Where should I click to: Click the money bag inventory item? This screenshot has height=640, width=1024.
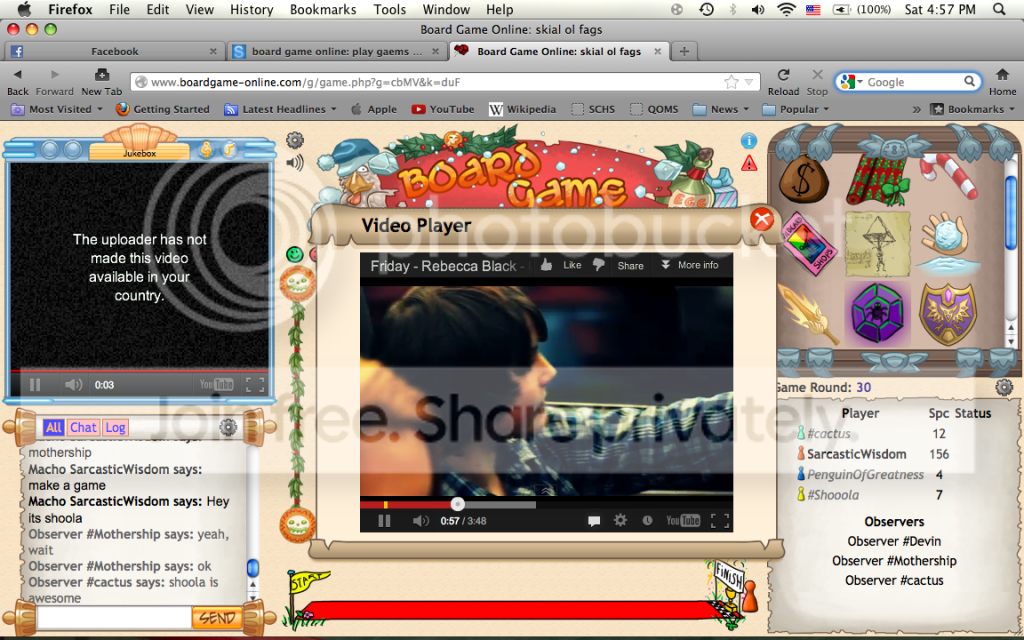[803, 179]
